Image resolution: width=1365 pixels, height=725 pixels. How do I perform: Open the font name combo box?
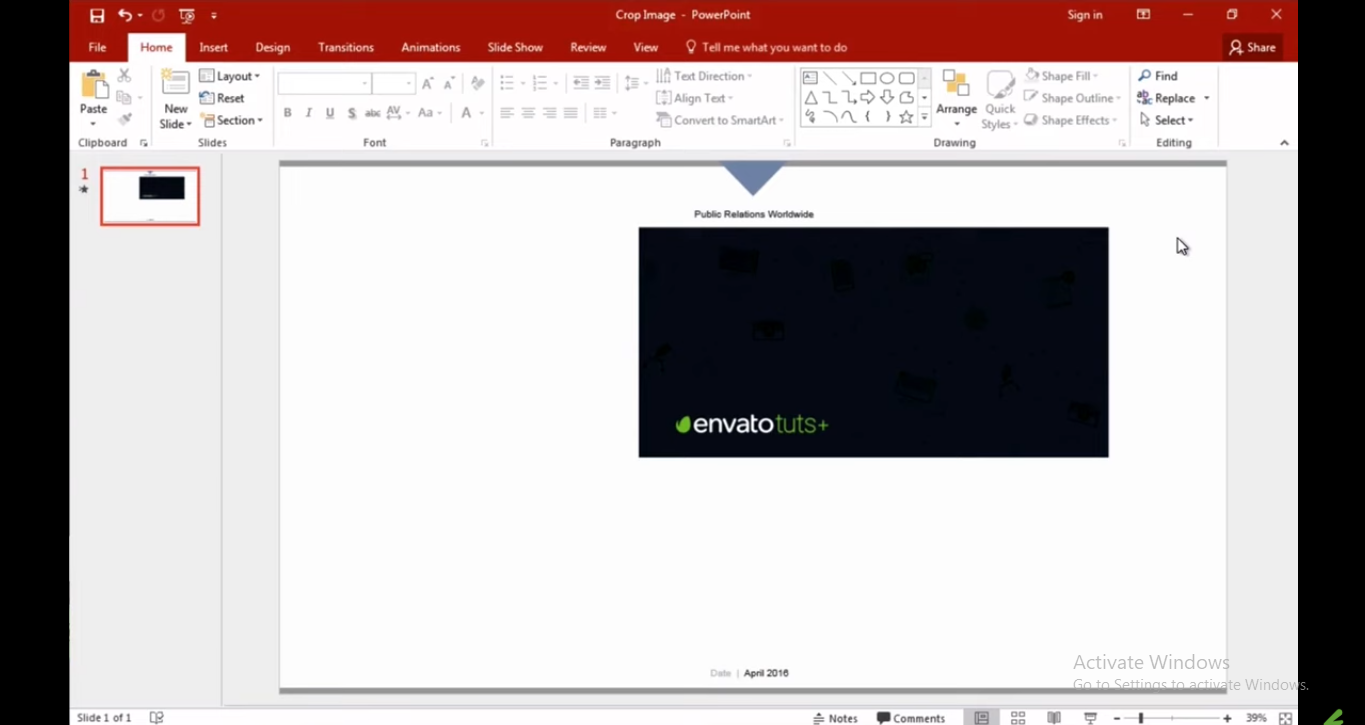point(324,84)
